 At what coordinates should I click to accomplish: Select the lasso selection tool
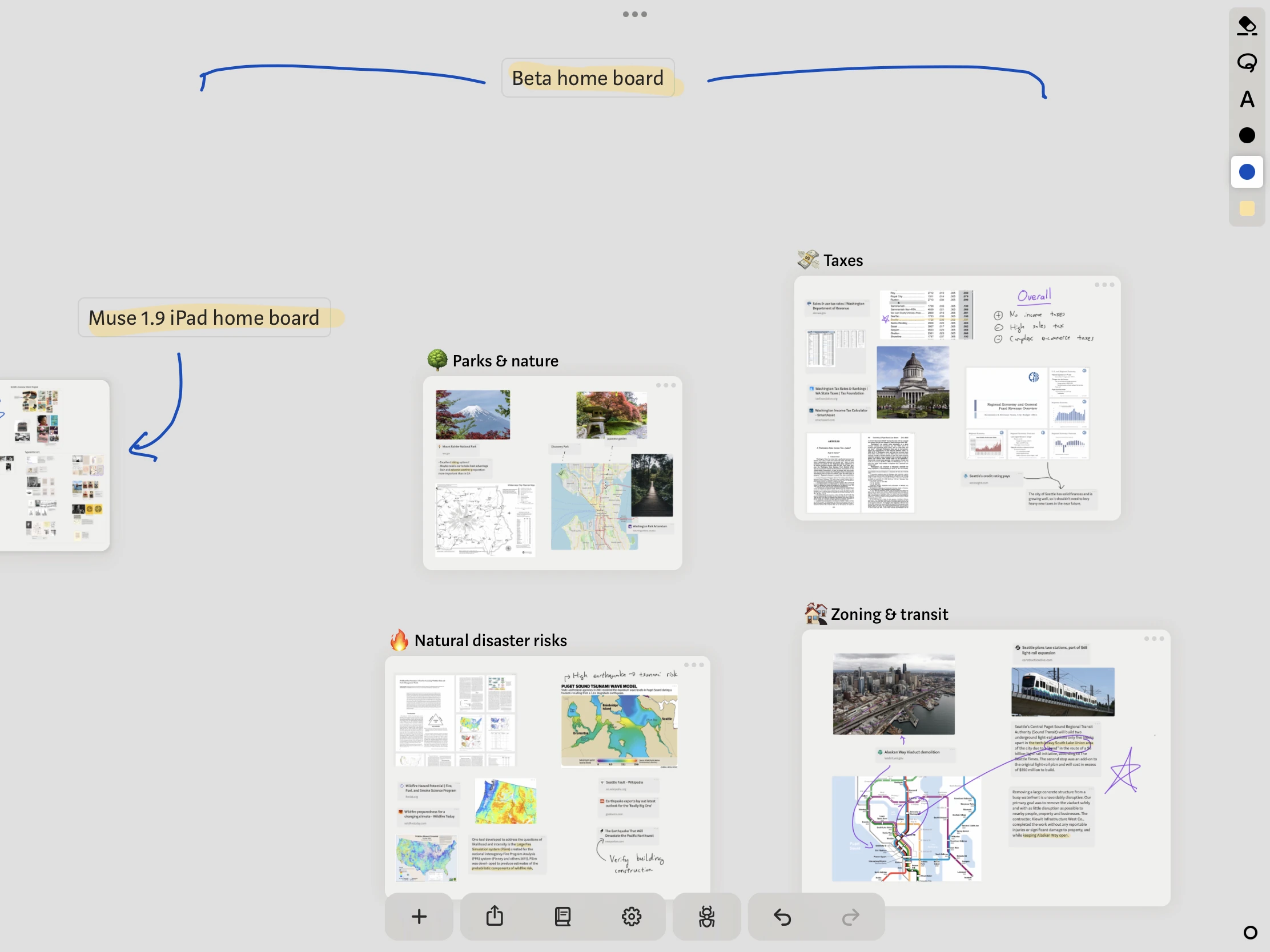click(1247, 63)
